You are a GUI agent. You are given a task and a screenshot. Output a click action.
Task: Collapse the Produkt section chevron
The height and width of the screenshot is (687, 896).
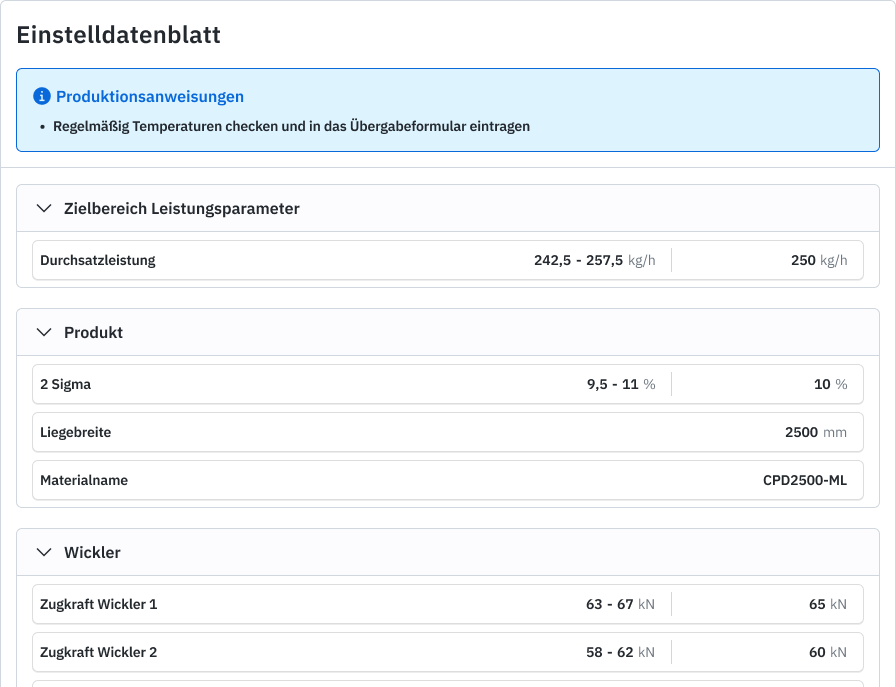(43, 333)
